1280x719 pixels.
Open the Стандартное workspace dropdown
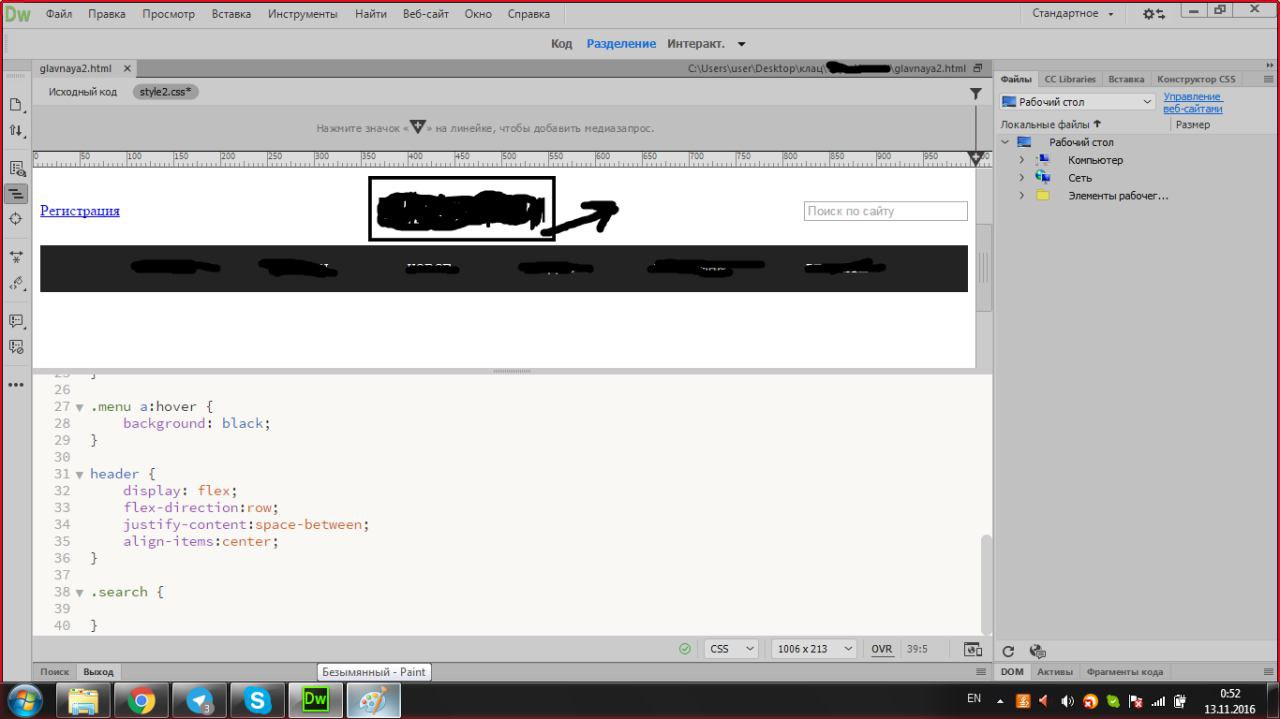1073,14
